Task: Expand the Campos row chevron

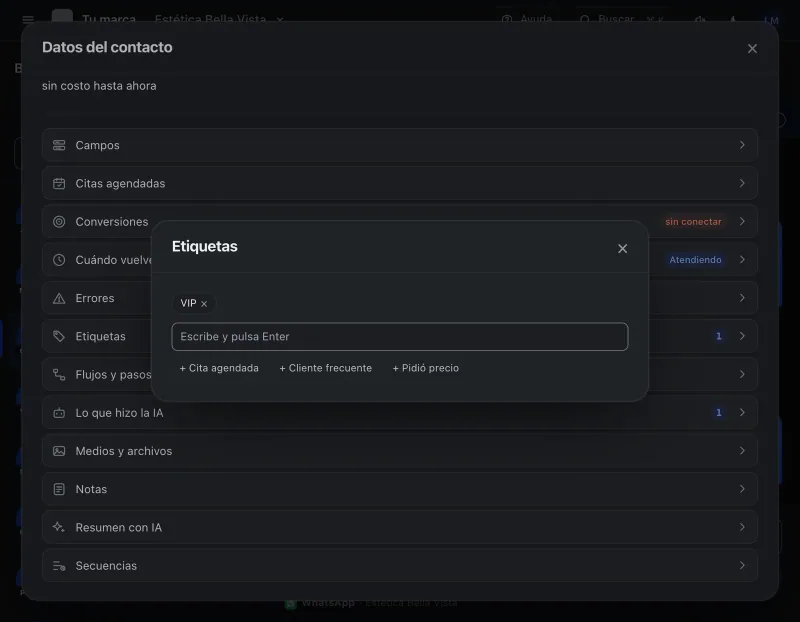Action: point(742,145)
